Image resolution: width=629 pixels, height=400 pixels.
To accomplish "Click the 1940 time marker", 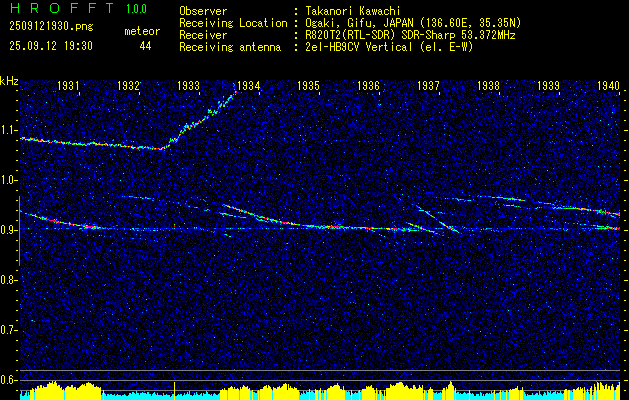I will [609, 85].
